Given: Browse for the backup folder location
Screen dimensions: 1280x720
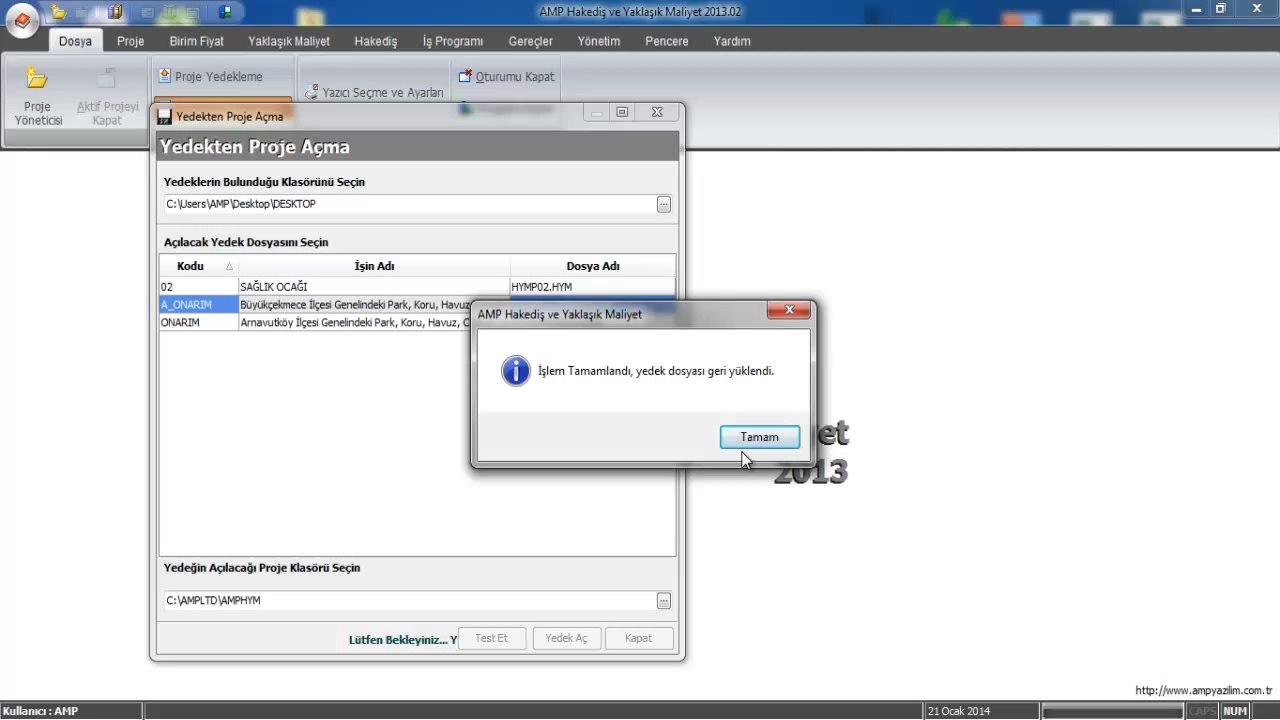Looking at the screenshot, I should pyautogui.click(x=664, y=204).
